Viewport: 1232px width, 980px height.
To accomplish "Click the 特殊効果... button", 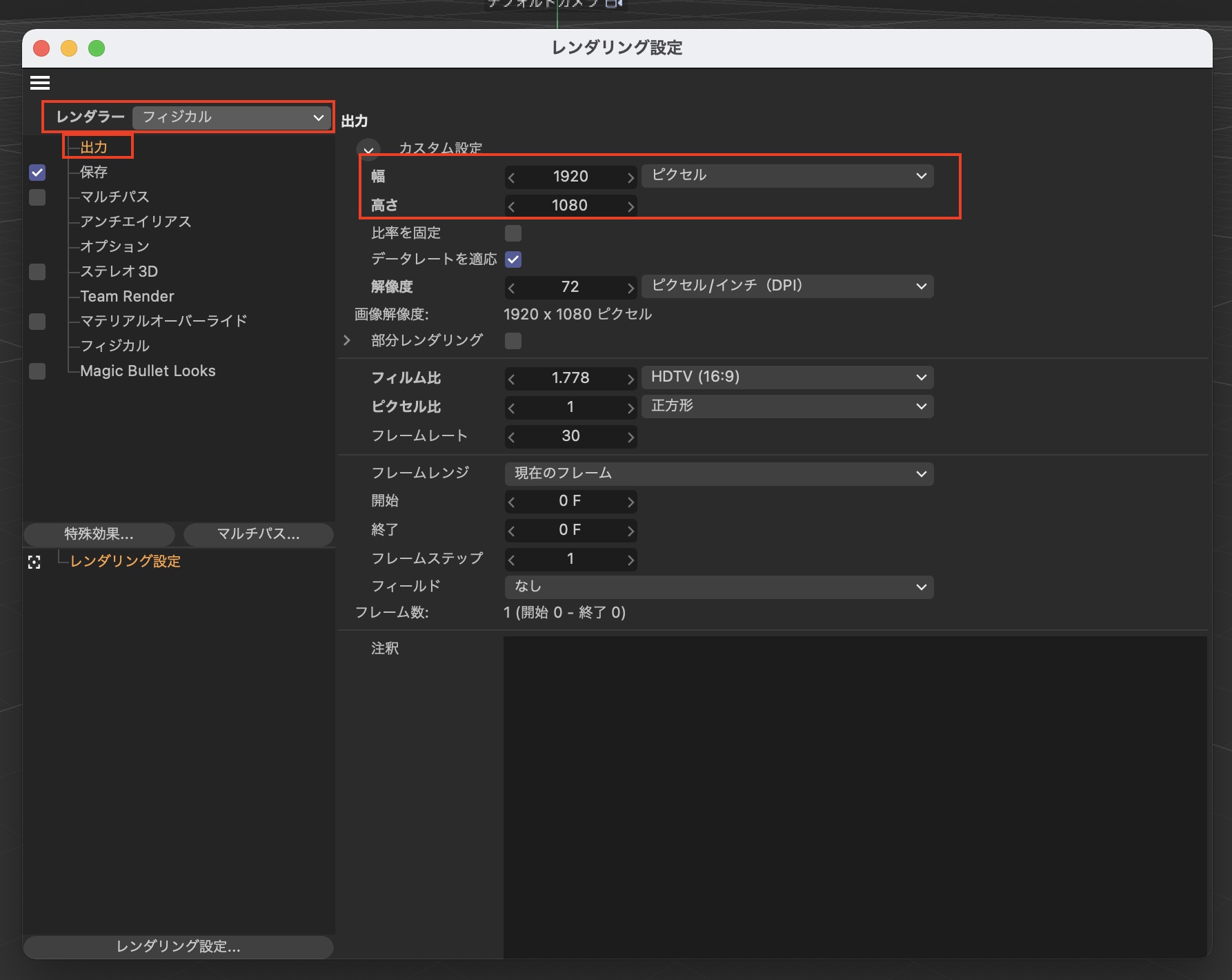I will pyautogui.click(x=99, y=534).
